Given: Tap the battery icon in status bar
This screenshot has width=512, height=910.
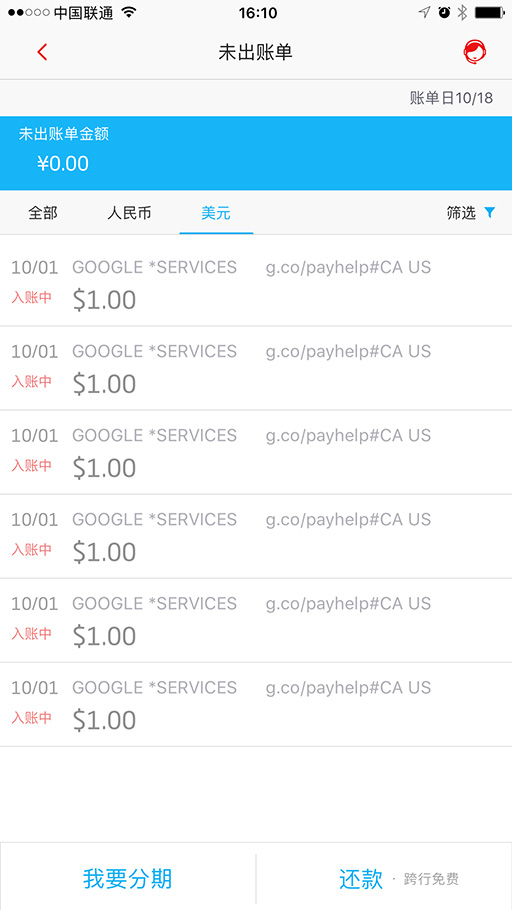Looking at the screenshot, I should pyautogui.click(x=489, y=12).
